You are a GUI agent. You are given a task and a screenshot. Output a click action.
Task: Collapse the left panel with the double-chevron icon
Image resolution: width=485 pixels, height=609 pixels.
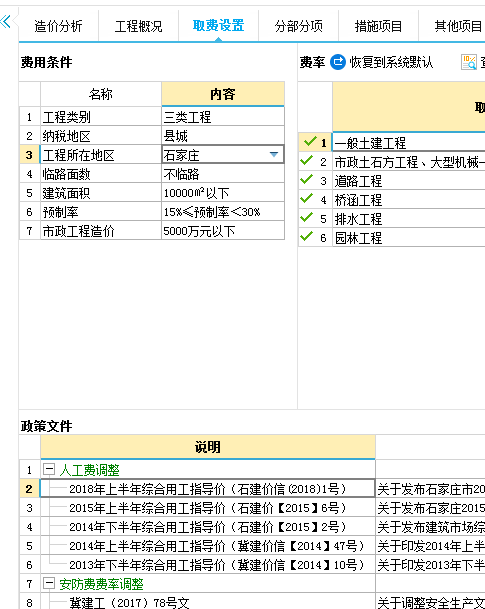pos(5,21)
